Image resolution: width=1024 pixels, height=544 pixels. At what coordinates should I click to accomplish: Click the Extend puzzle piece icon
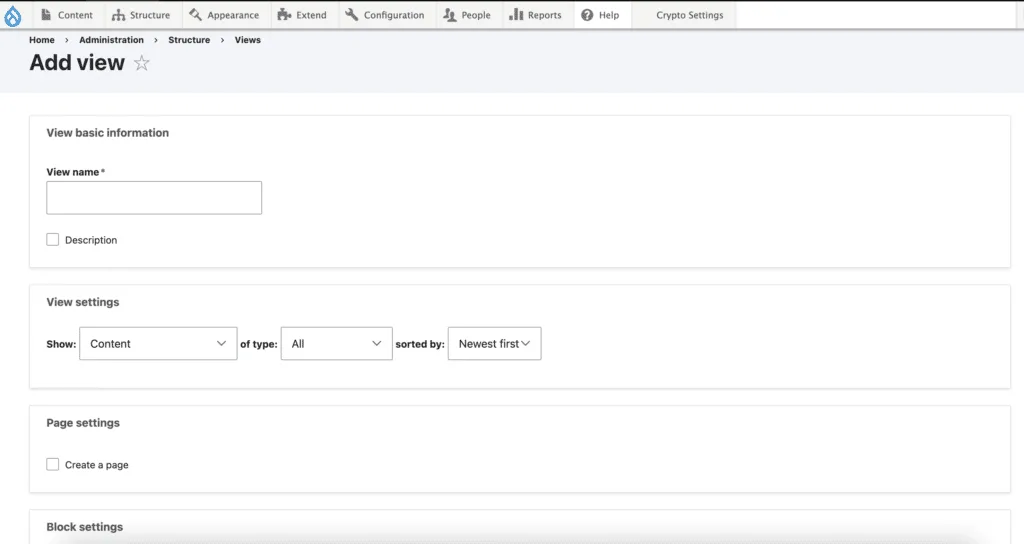click(x=284, y=14)
